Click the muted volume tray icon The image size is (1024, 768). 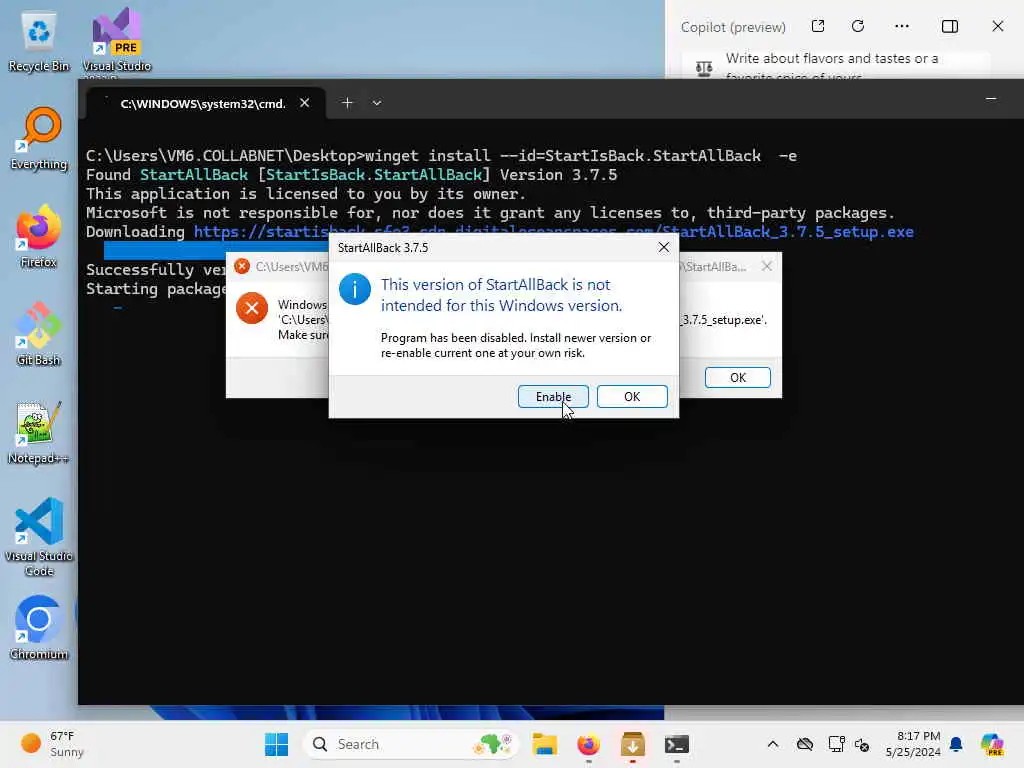[862, 744]
